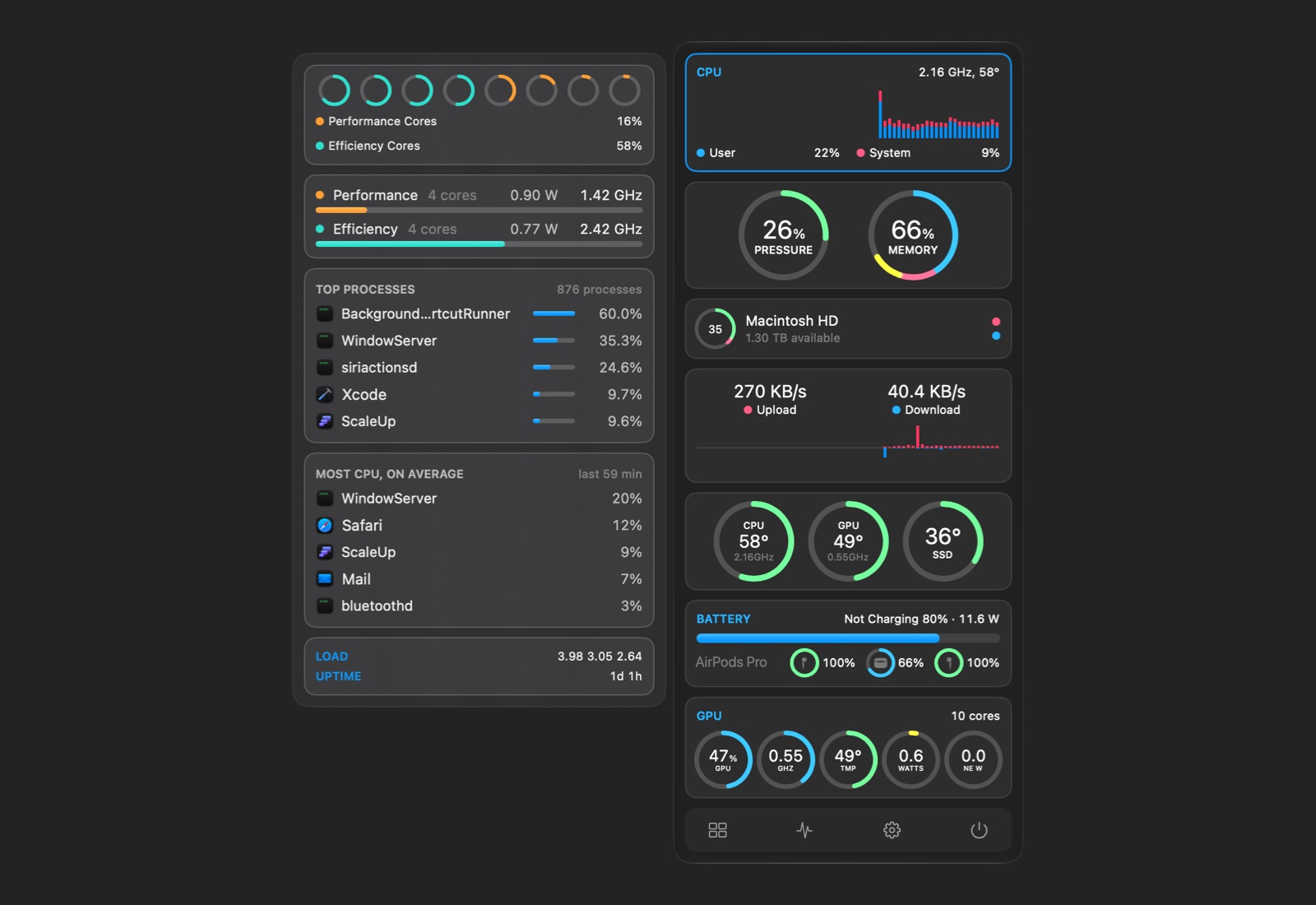1316x905 pixels.
Task: Click the Safari icon in average CPU list
Action: [x=325, y=526]
